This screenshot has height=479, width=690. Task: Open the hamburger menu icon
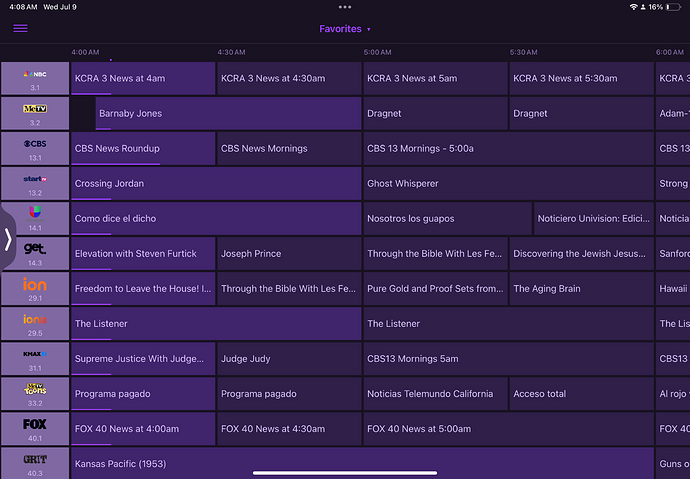[x=20, y=28]
